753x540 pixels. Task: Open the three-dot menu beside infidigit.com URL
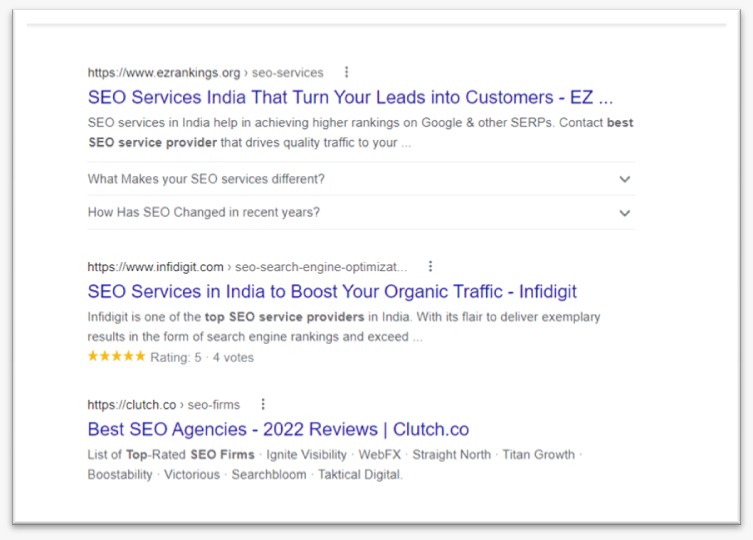click(x=430, y=267)
